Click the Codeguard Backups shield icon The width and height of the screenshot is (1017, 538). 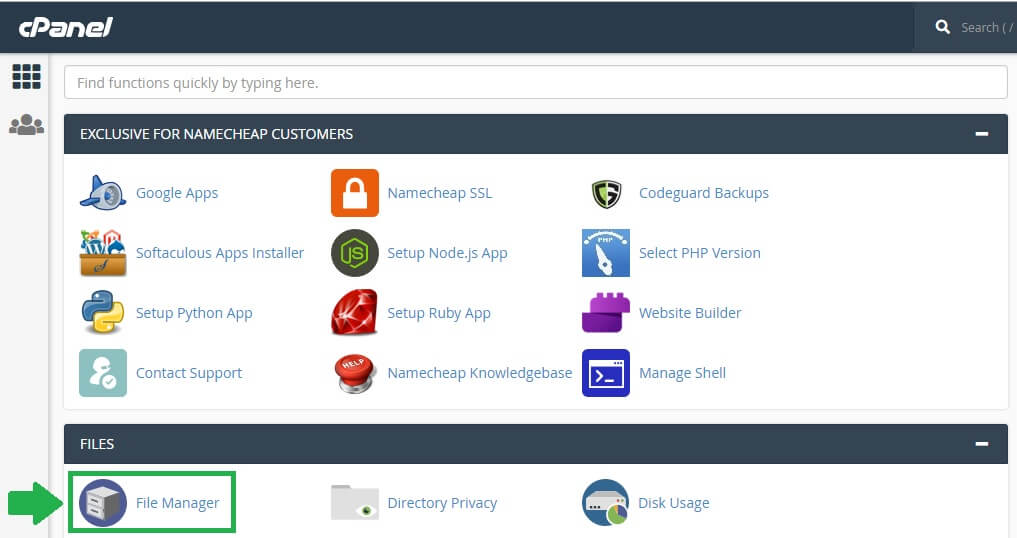(x=606, y=193)
